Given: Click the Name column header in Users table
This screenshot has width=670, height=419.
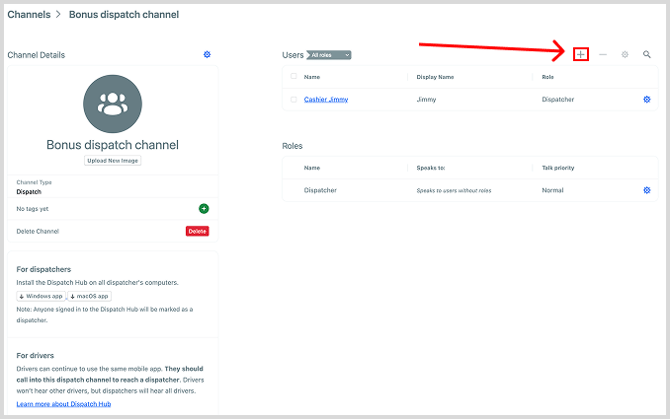Looking at the screenshot, I should [312, 77].
